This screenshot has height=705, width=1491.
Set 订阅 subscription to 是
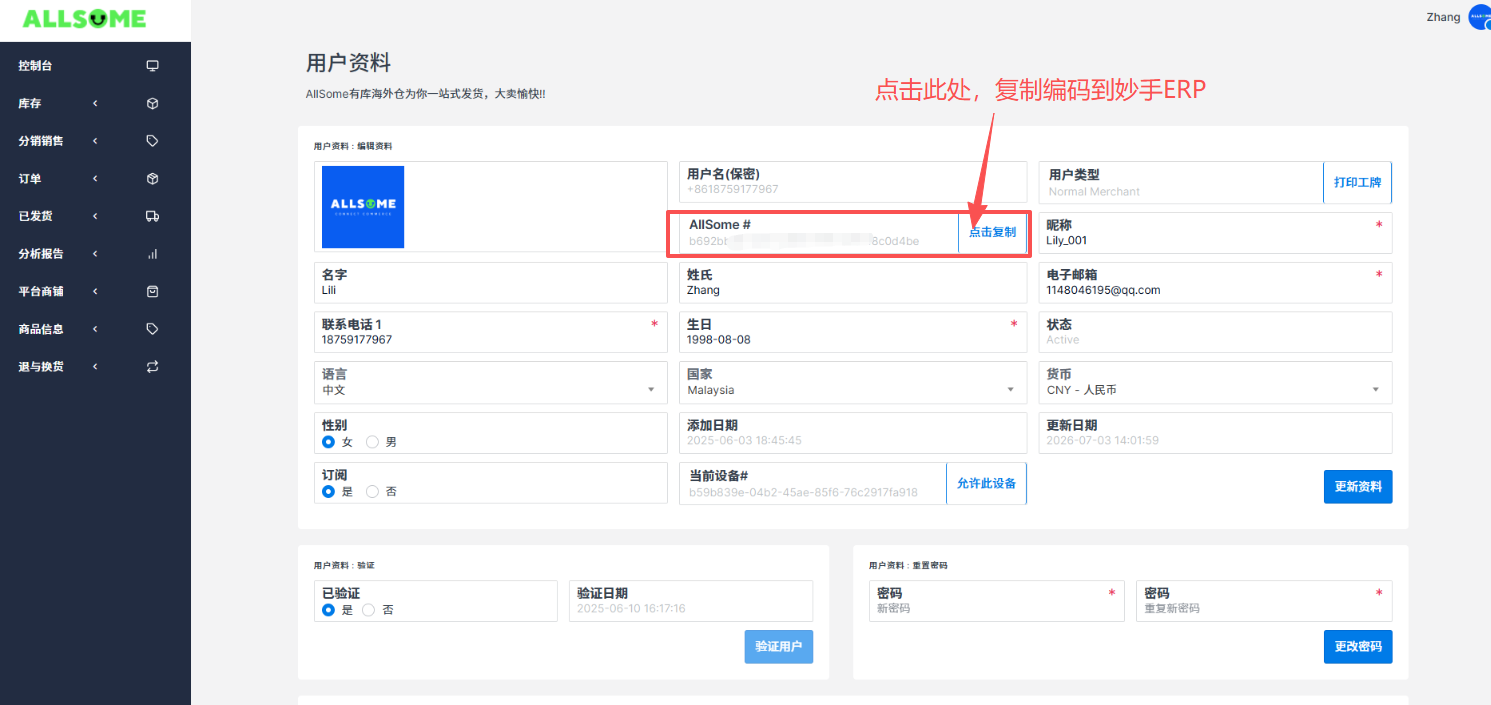(328, 491)
